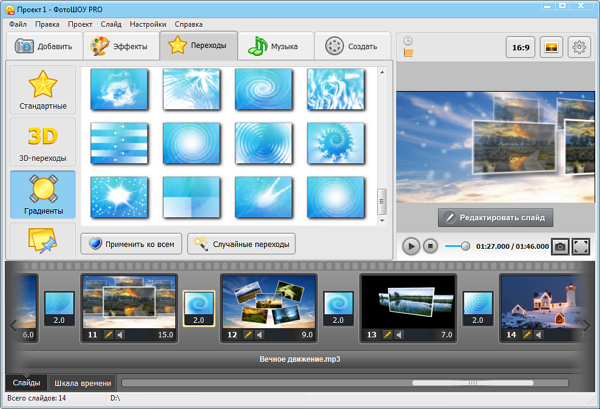Toggle sound icon on slide 12

click(x=260, y=335)
